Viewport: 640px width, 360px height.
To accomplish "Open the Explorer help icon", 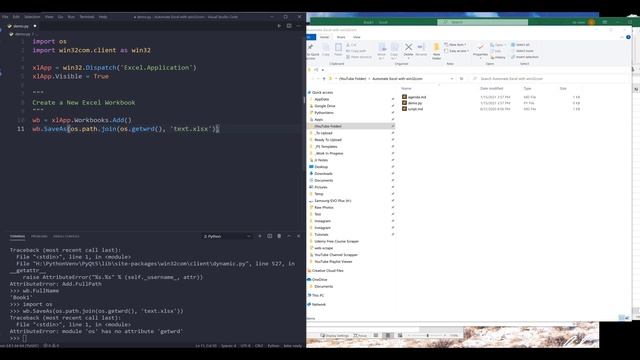I will click(x=628, y=37).
